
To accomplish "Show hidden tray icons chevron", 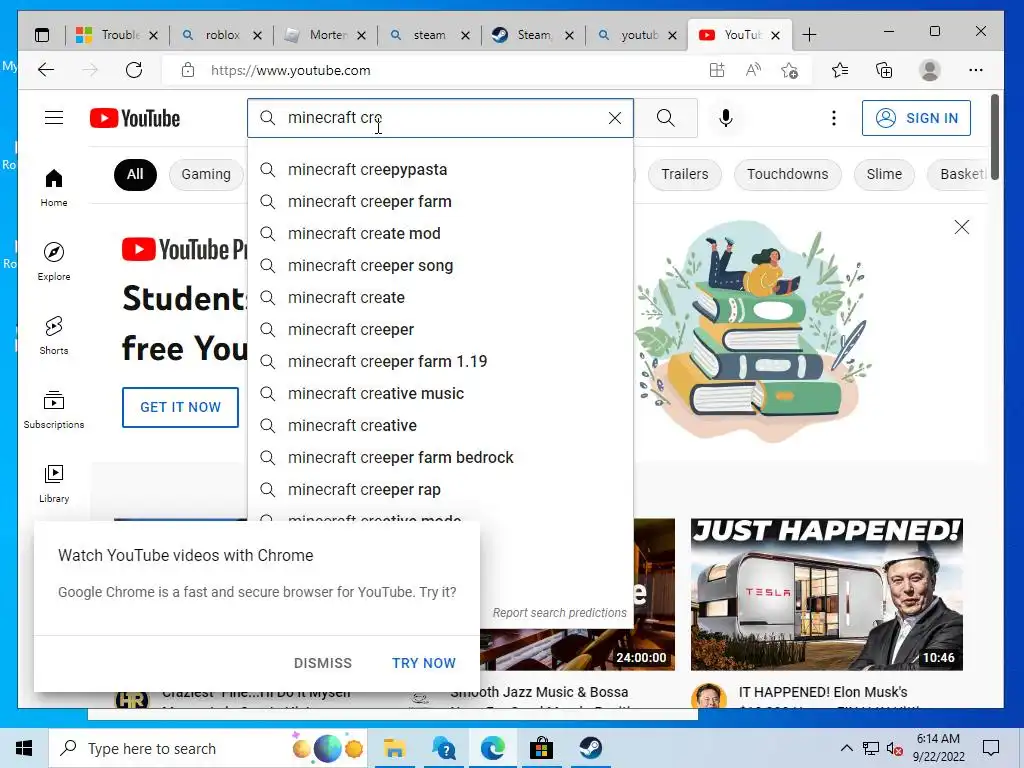I will [x=846, y=748].
